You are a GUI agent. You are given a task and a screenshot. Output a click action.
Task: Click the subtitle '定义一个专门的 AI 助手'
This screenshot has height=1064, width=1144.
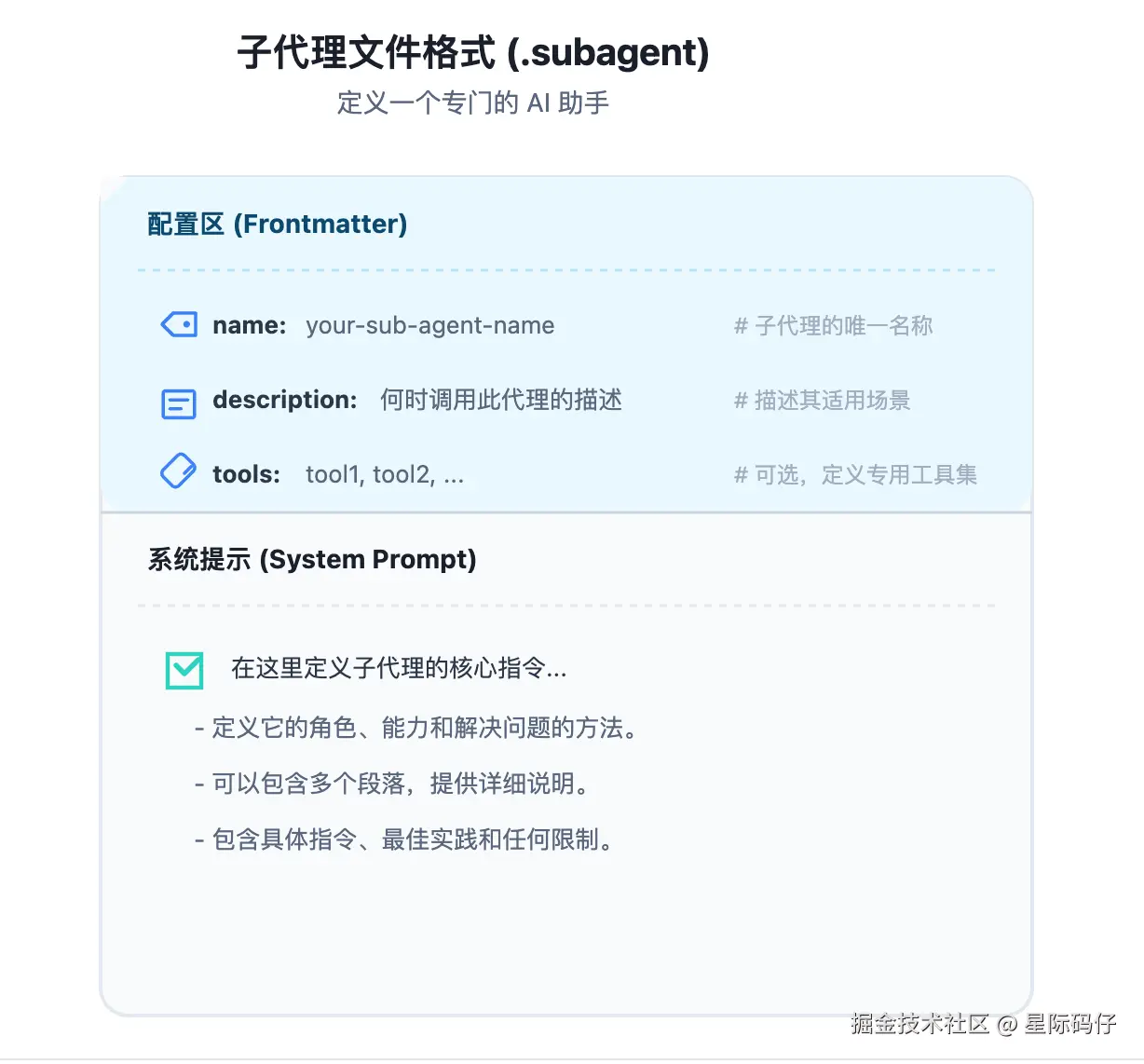point(473,102)
